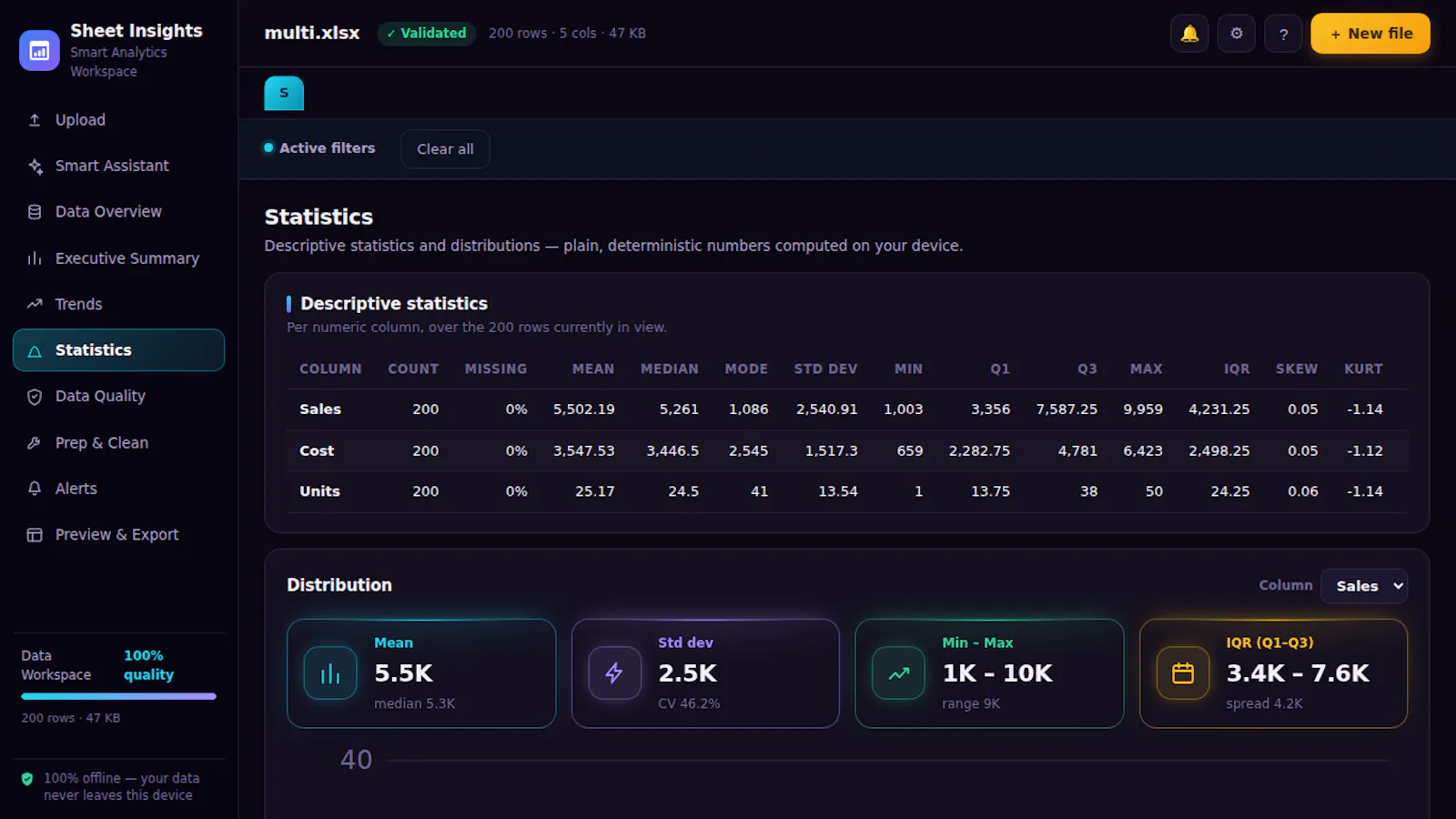The width and height of the screenshot is (1456, 819).
Task: Open Data Overview menu item
Action: point(118,212)
